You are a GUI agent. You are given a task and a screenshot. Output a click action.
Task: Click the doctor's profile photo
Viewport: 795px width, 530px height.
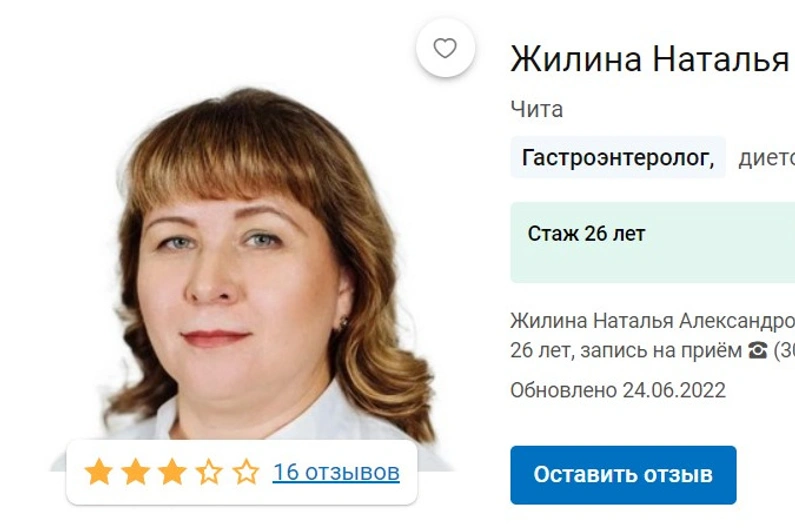254,269
